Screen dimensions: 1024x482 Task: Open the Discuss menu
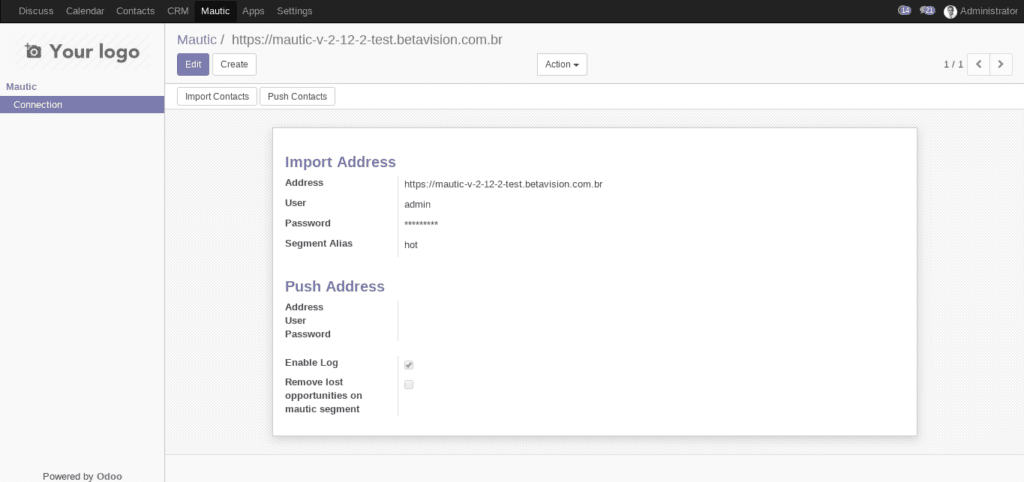coord(36,11)
